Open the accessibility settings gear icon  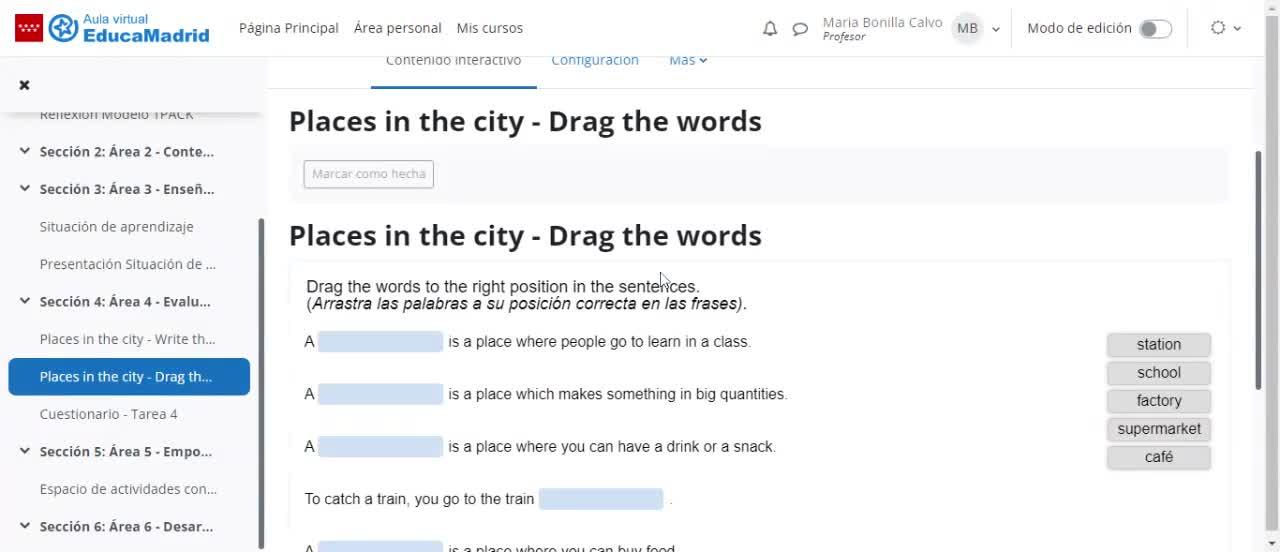[x=1218, y=28]
